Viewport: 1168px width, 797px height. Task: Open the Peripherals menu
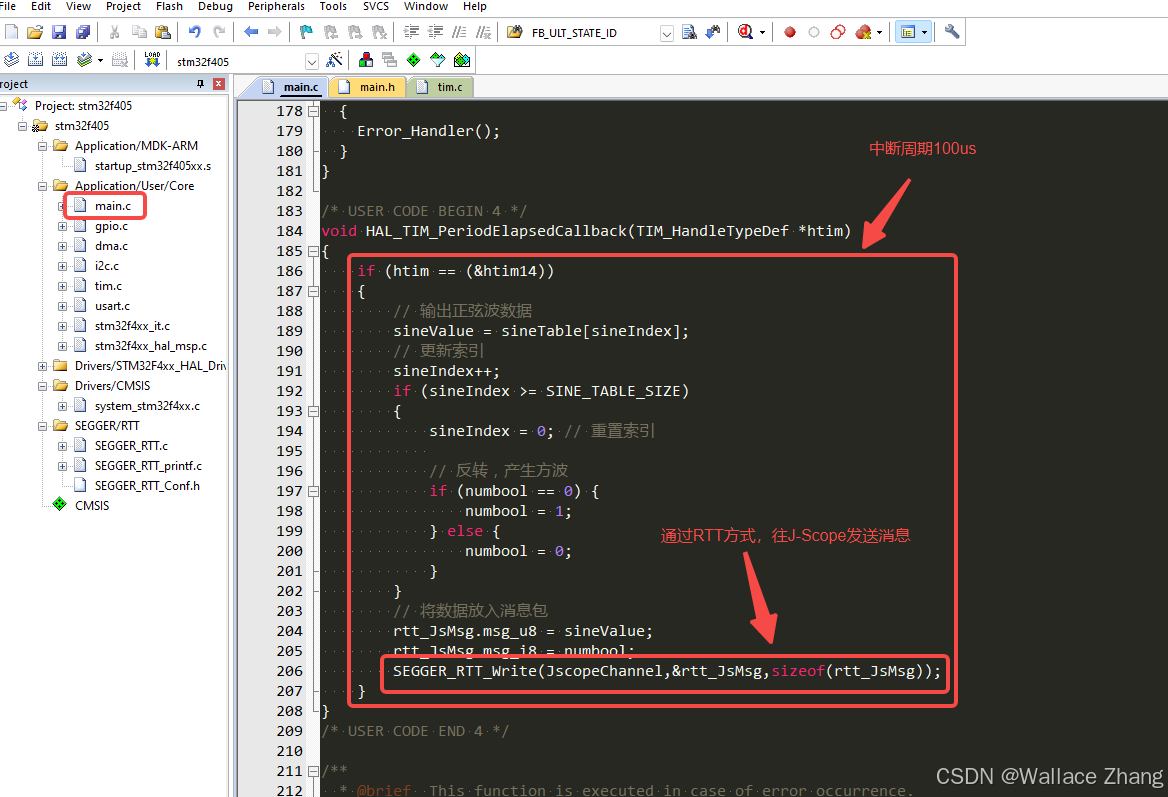click(276, 6)
